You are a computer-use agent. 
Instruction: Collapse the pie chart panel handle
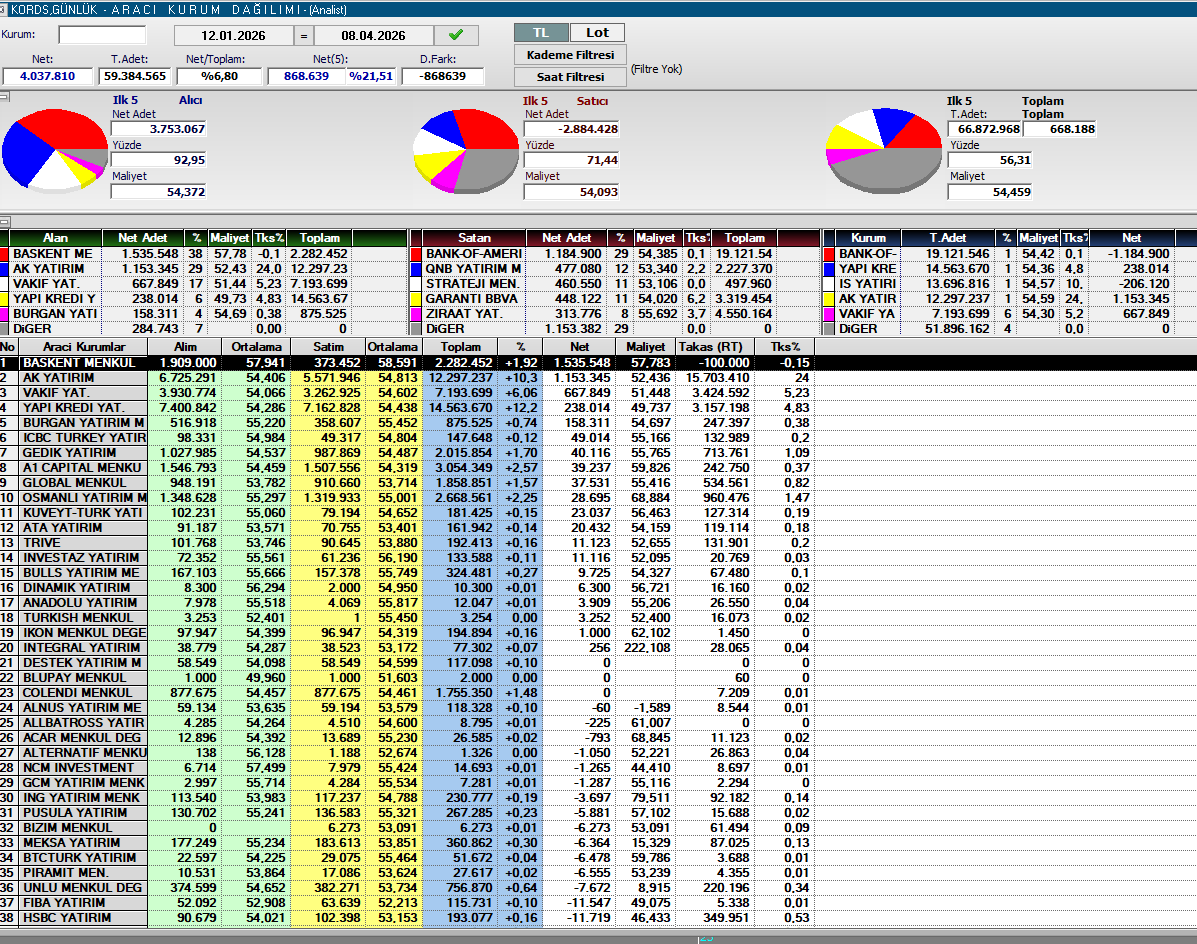(x=4, y=222)
